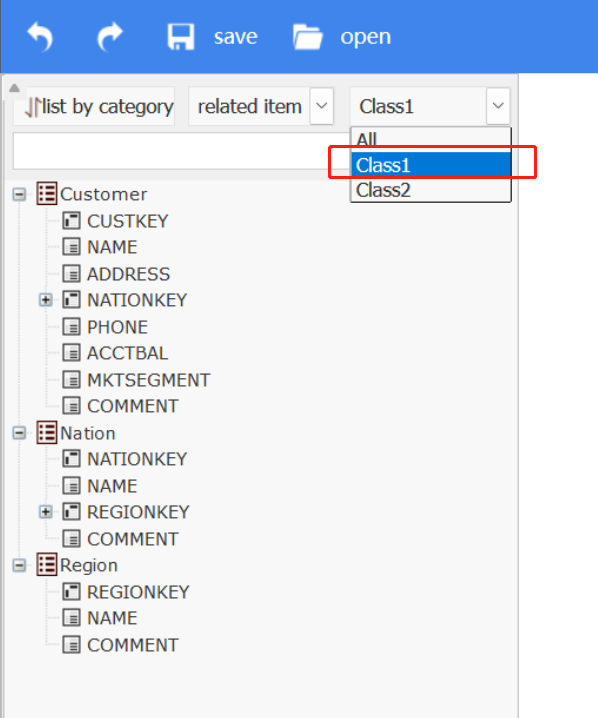Click the list by category button
The height and width of the screenshot is (718, 598).
tap(94, 106)
